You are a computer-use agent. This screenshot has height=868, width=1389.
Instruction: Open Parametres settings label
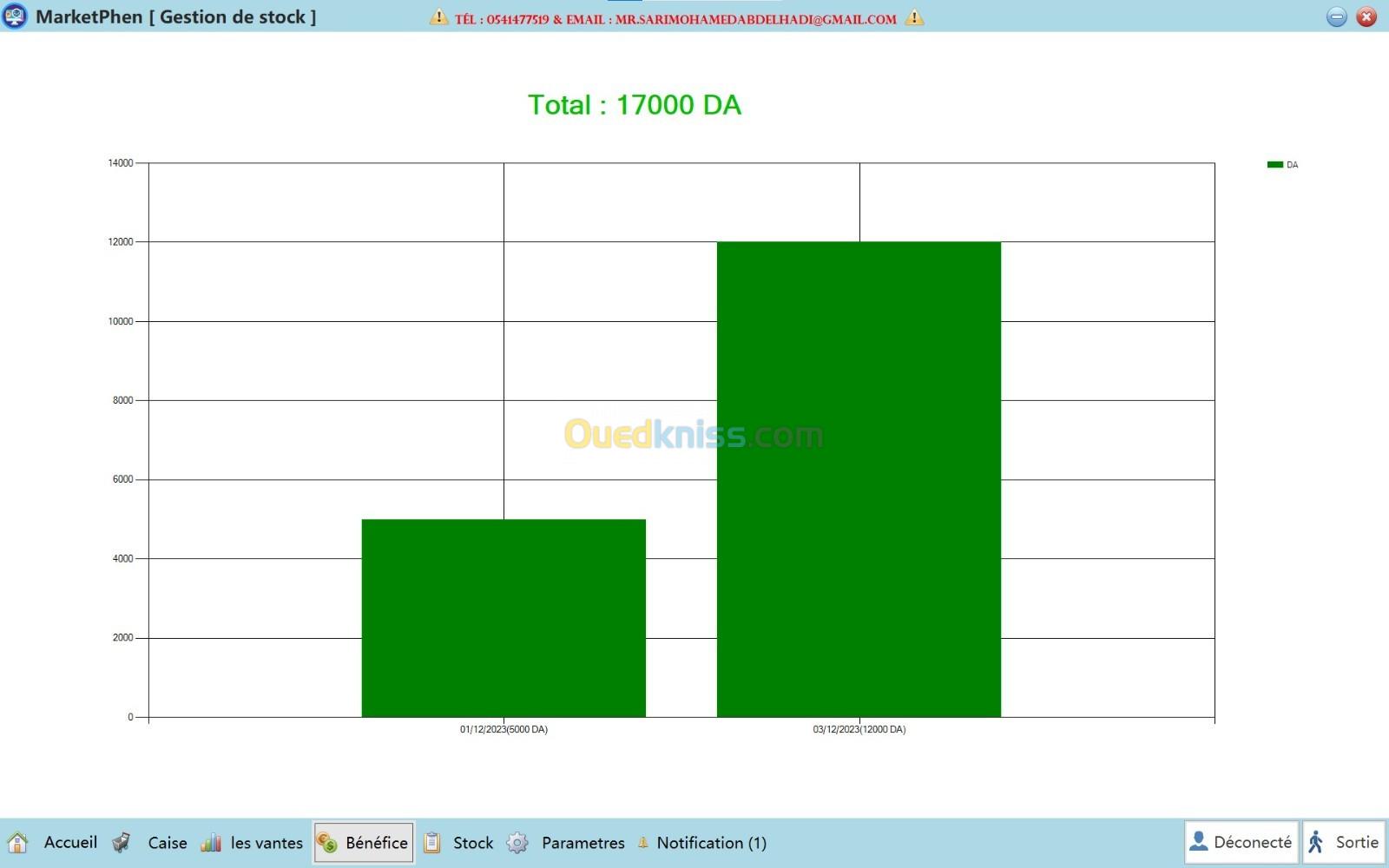(x=583, y=843)
